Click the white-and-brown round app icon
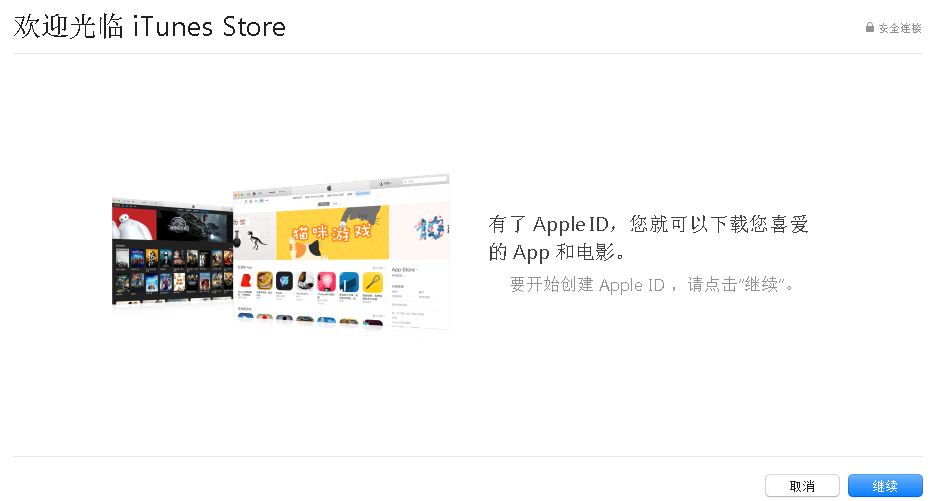The height and width of the screenshot is (501, 943). (305, 281)
